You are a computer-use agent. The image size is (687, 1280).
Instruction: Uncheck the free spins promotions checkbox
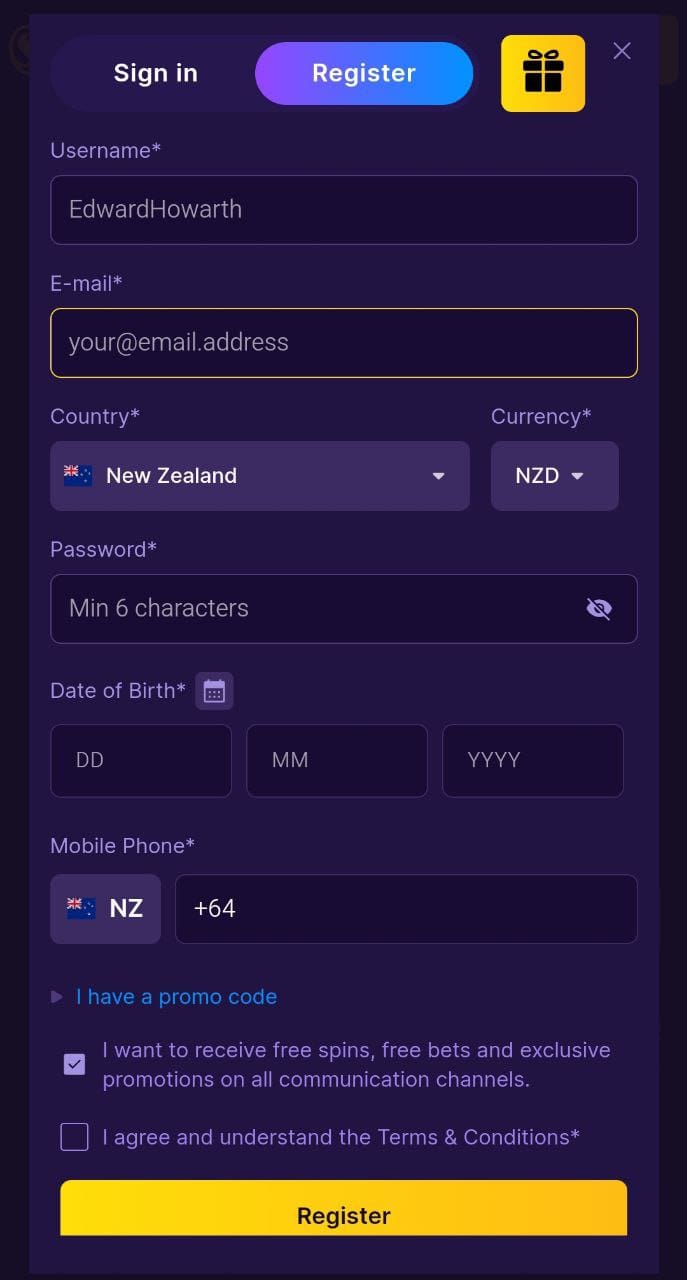(x=75, y=1064)
